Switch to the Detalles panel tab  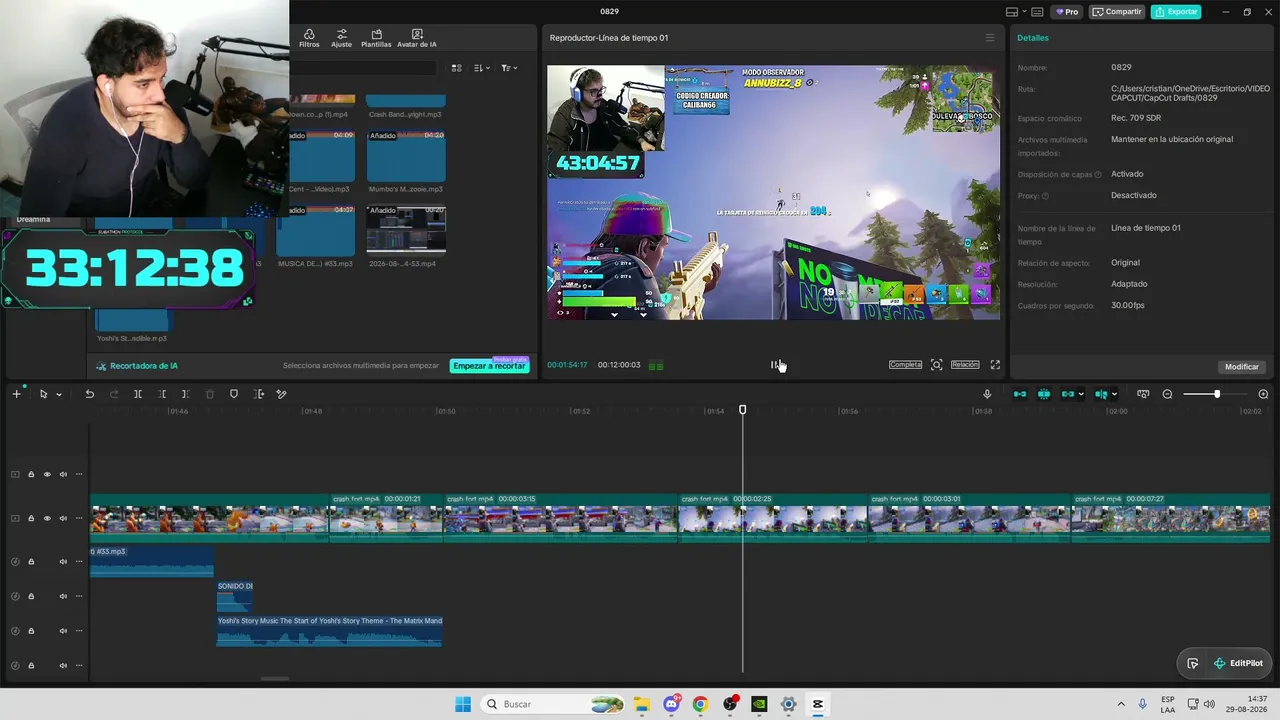click(1033, 38)
